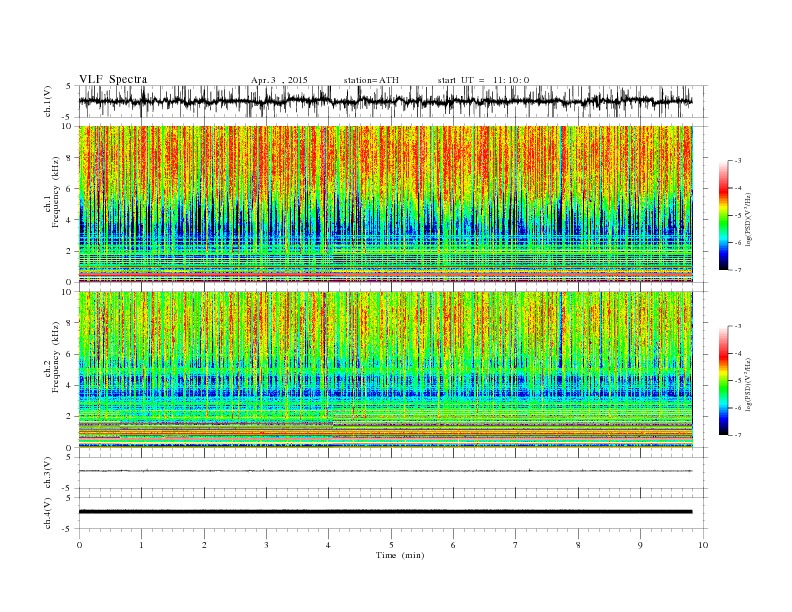The width and height of the screenshot is (792, 612).
Task: Click the "ch.3(V)" axis label
Action: 48,473
